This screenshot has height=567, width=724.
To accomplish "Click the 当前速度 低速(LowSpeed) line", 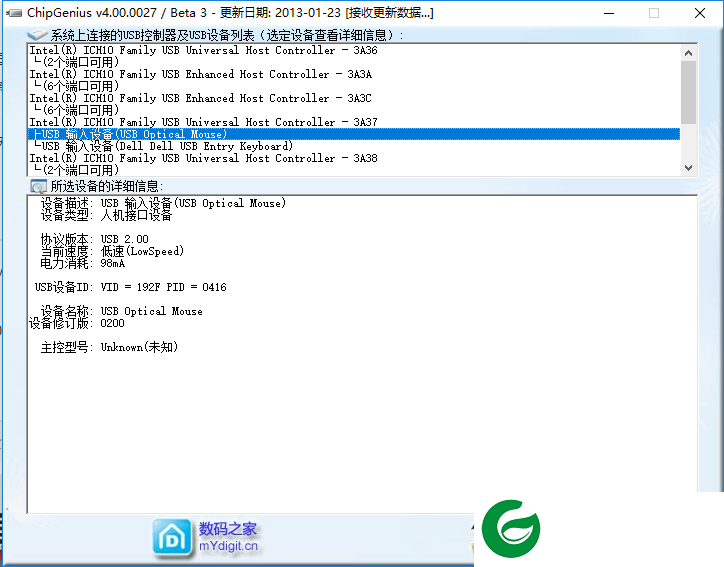I will tap(112, 251).
